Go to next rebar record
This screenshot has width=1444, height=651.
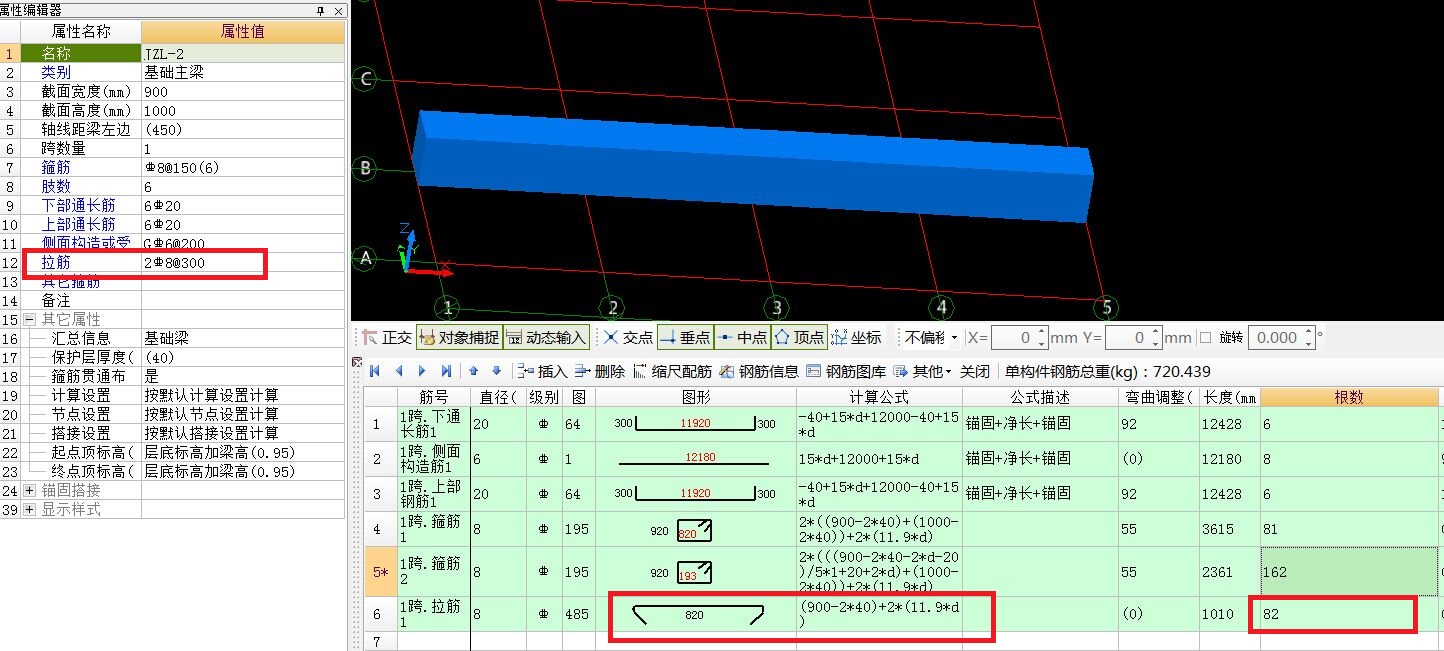point(422,371)
